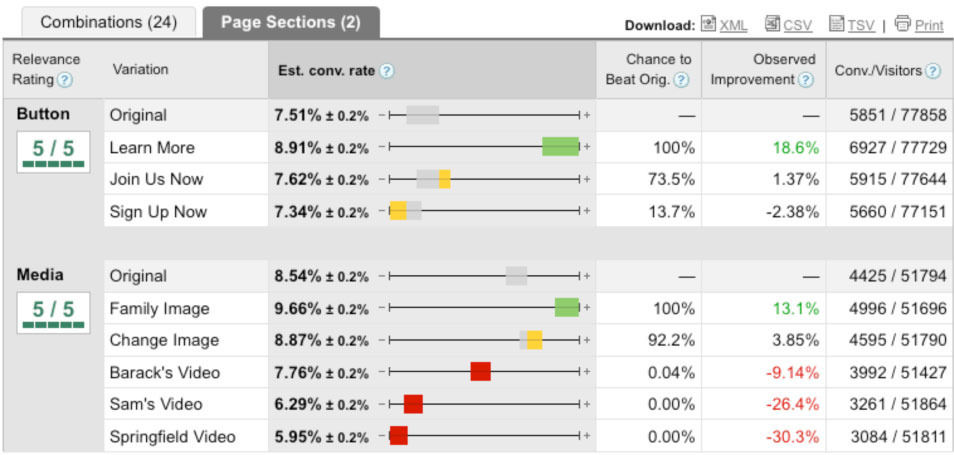Open help icon beside Est. conv. rate
This screenshot has width=954, height=455.
point(386,70)
